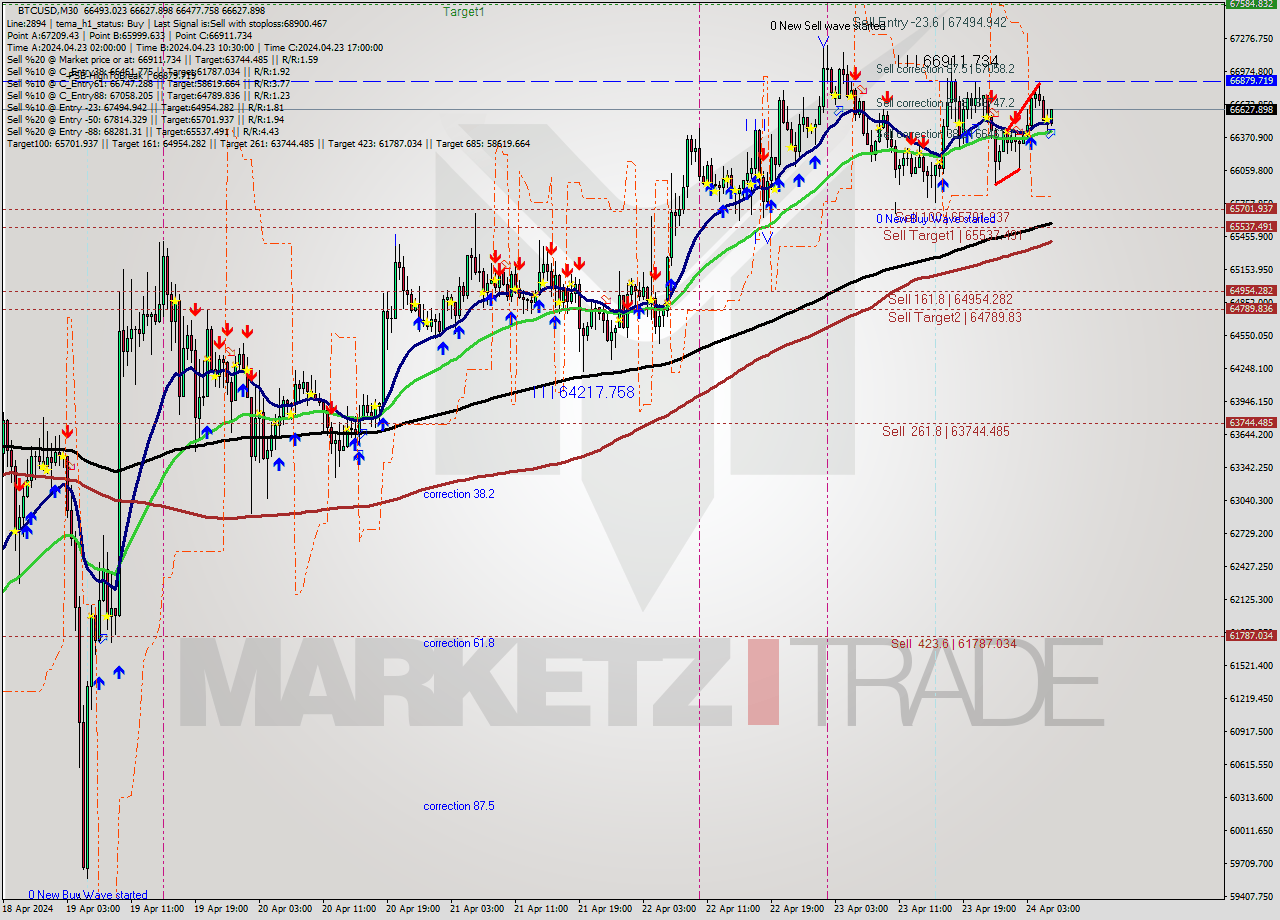Screen dimensions: 1280x920
Task: Click '0 New Sell wave started' label
Action: click(x=827, y=26)
